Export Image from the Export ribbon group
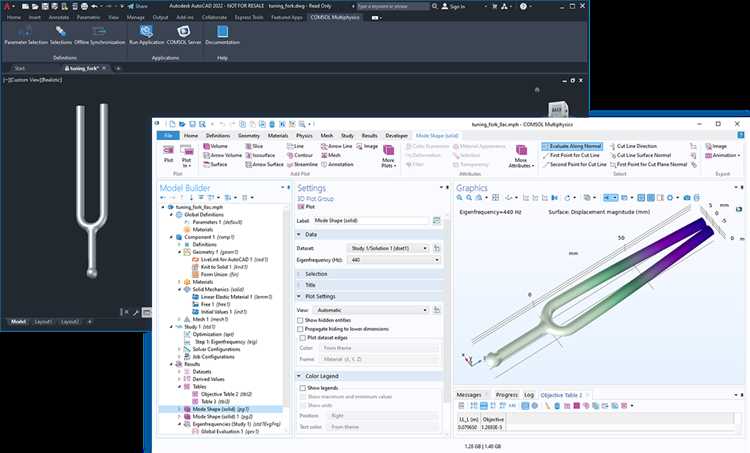This screenshot has width=750, height=453. pyautogui.click(x=716, y=146)
